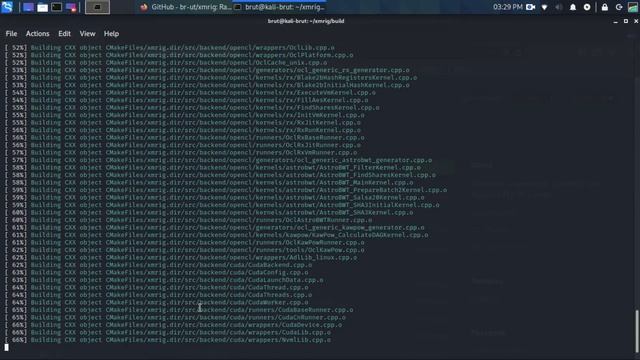Click the line ending FillAesKernel.cpp.o
Screen dimensions: 640x360
186,100
